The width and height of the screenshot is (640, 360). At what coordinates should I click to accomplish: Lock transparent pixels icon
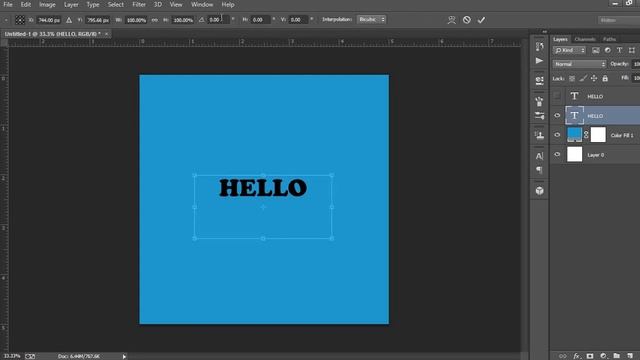572,78
